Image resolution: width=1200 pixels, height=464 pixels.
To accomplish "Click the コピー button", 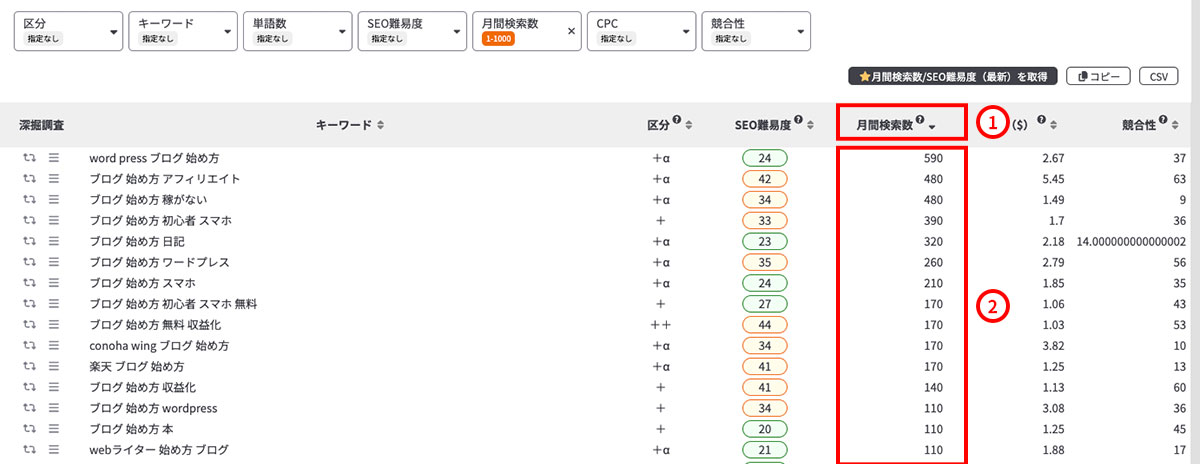I will click(1099, 76).
